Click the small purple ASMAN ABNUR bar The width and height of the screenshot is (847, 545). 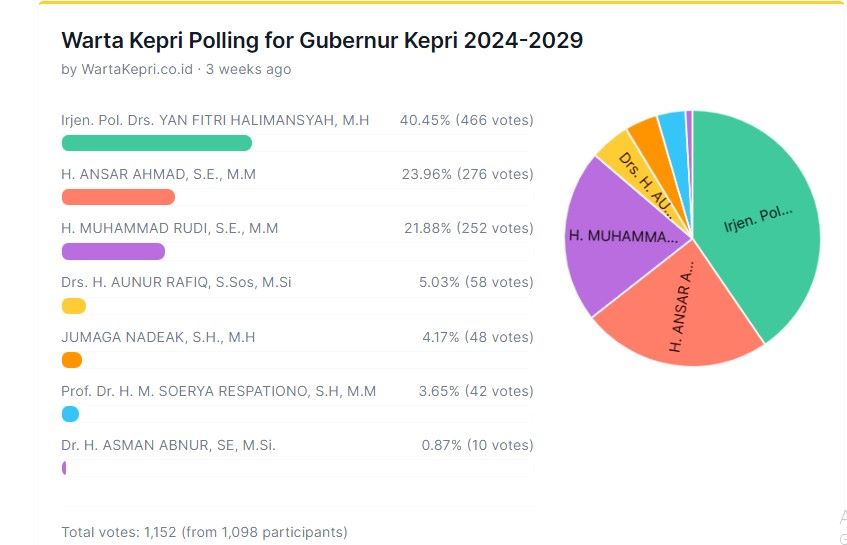click(64, 468)
